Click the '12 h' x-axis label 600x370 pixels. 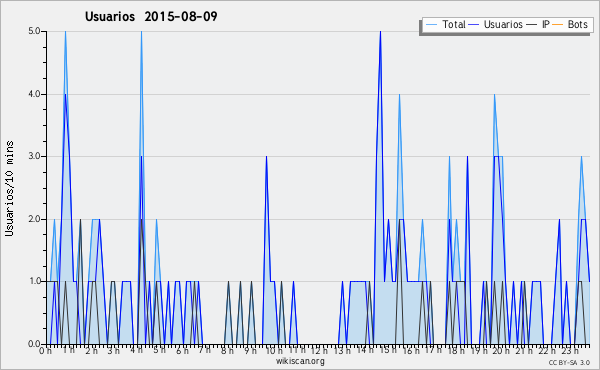pyautogui.click(x=319, y=351)
